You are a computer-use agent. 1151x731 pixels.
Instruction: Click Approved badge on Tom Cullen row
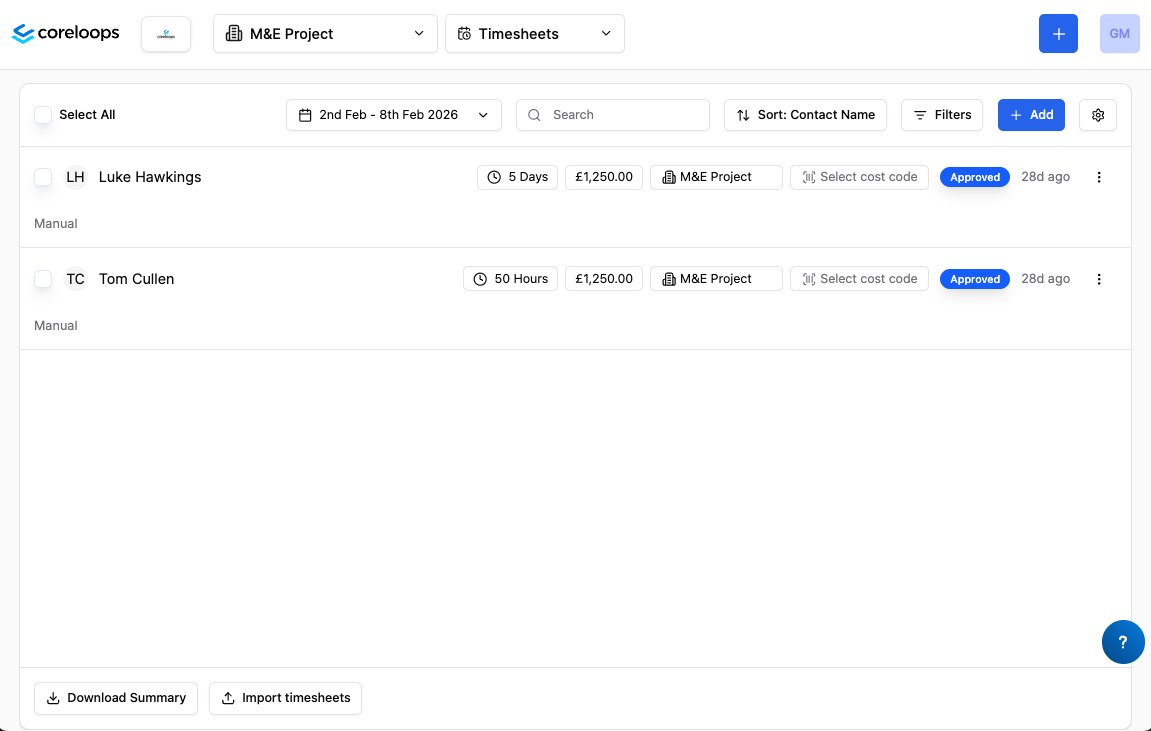[x=975, y=279]
